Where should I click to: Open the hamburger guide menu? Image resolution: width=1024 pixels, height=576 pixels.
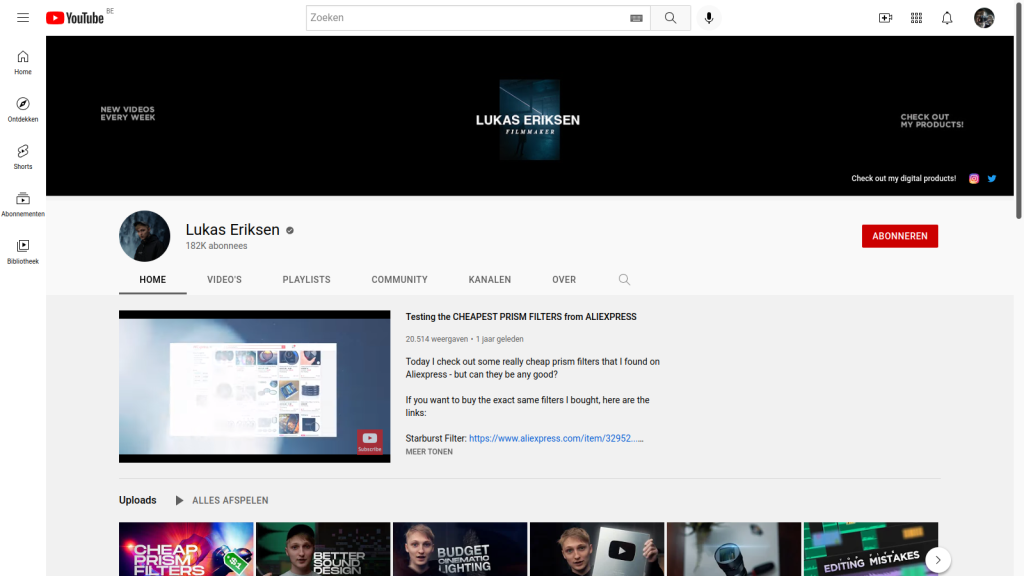23,18
